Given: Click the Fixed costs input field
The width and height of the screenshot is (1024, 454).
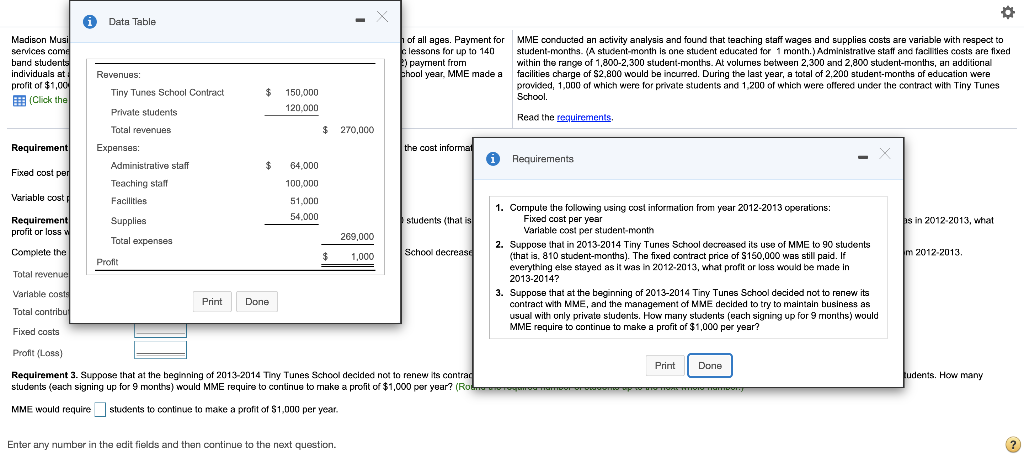Looking at the screenshot, I should [161, 331].
